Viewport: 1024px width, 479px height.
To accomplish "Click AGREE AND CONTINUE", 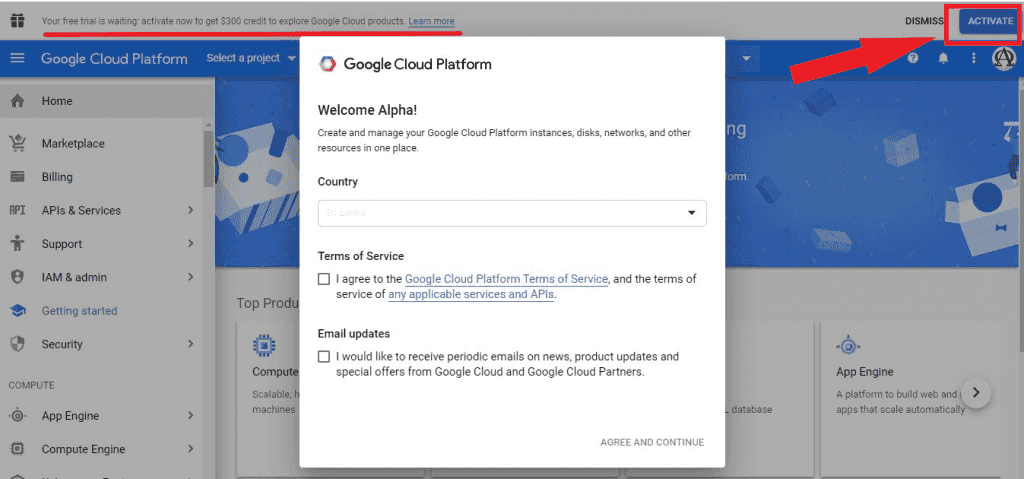I will coord(652,442).
